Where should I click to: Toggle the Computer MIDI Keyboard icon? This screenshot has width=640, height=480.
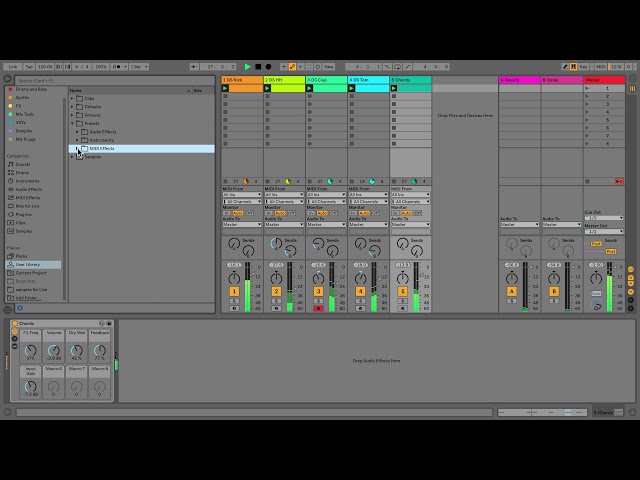[573, 67]
